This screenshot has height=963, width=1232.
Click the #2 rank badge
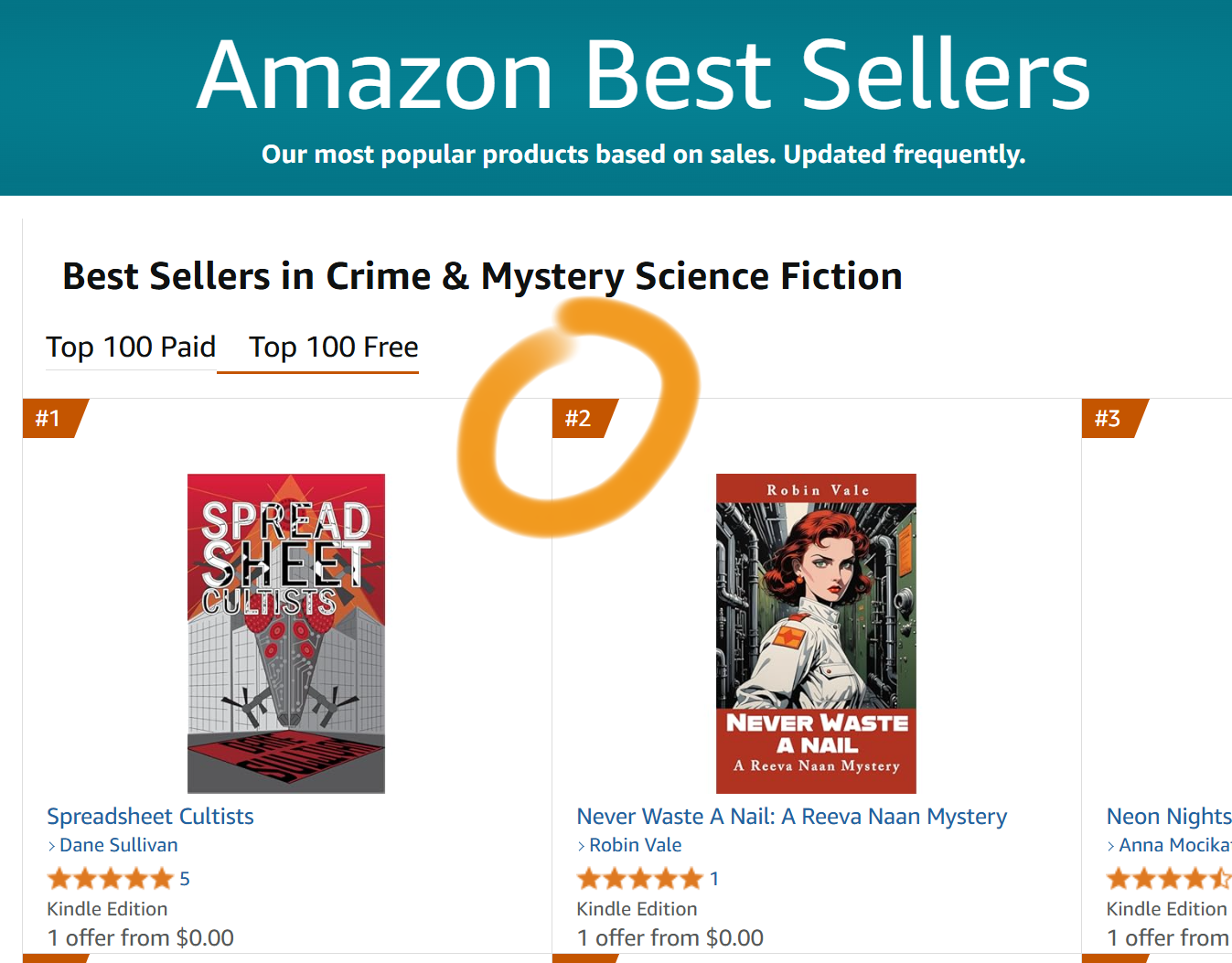[579, 419]
